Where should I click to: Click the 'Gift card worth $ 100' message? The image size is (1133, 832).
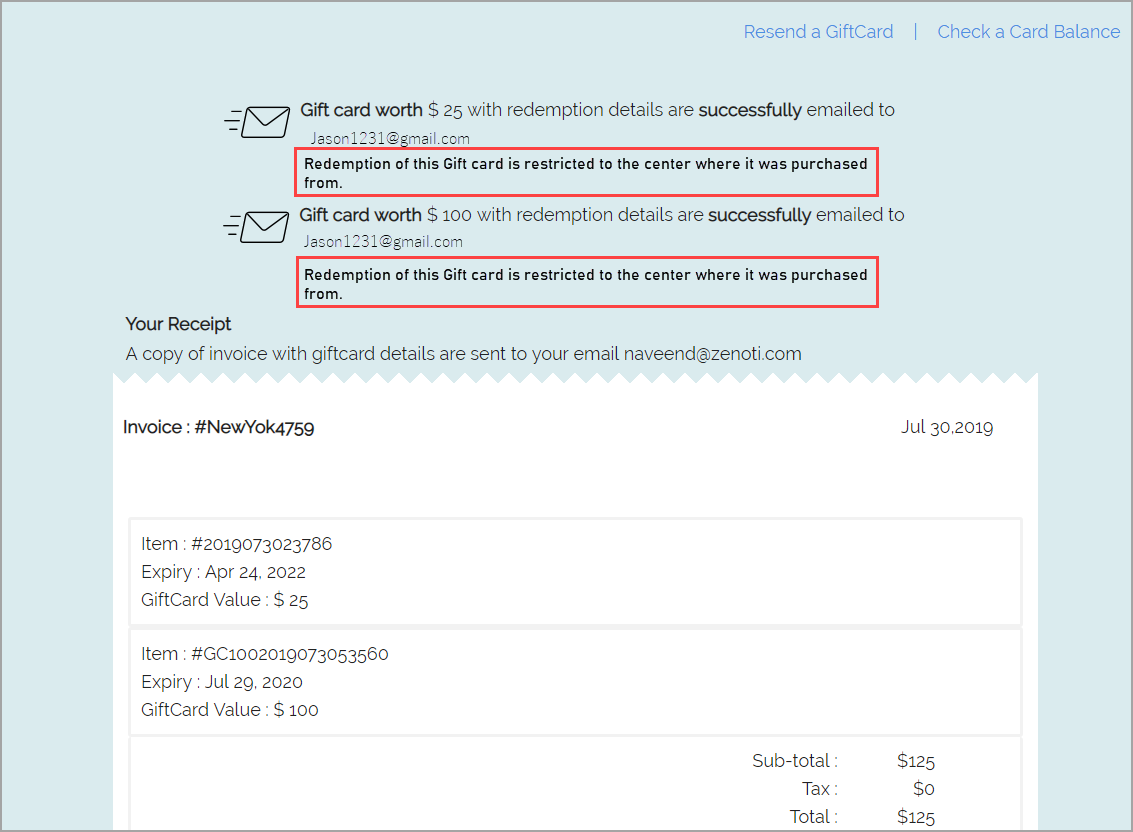(602, 215)
